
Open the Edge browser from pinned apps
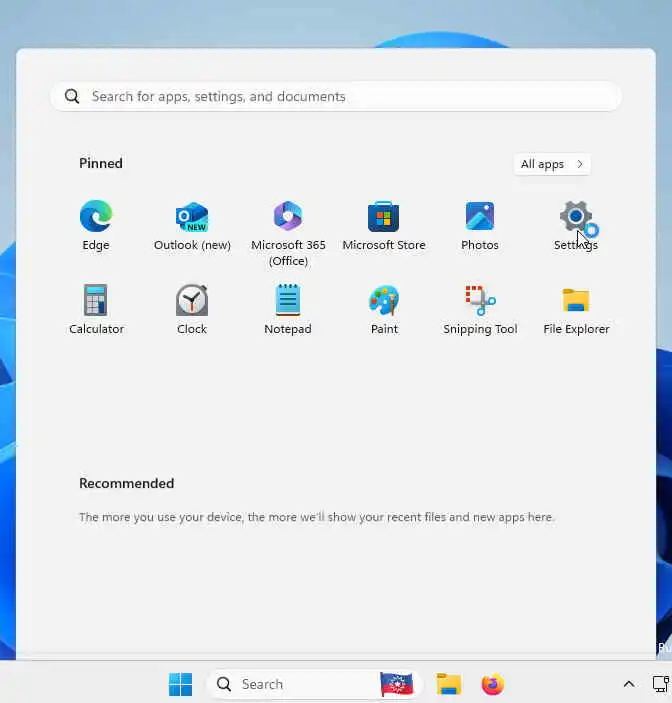(x=95, y=226)
